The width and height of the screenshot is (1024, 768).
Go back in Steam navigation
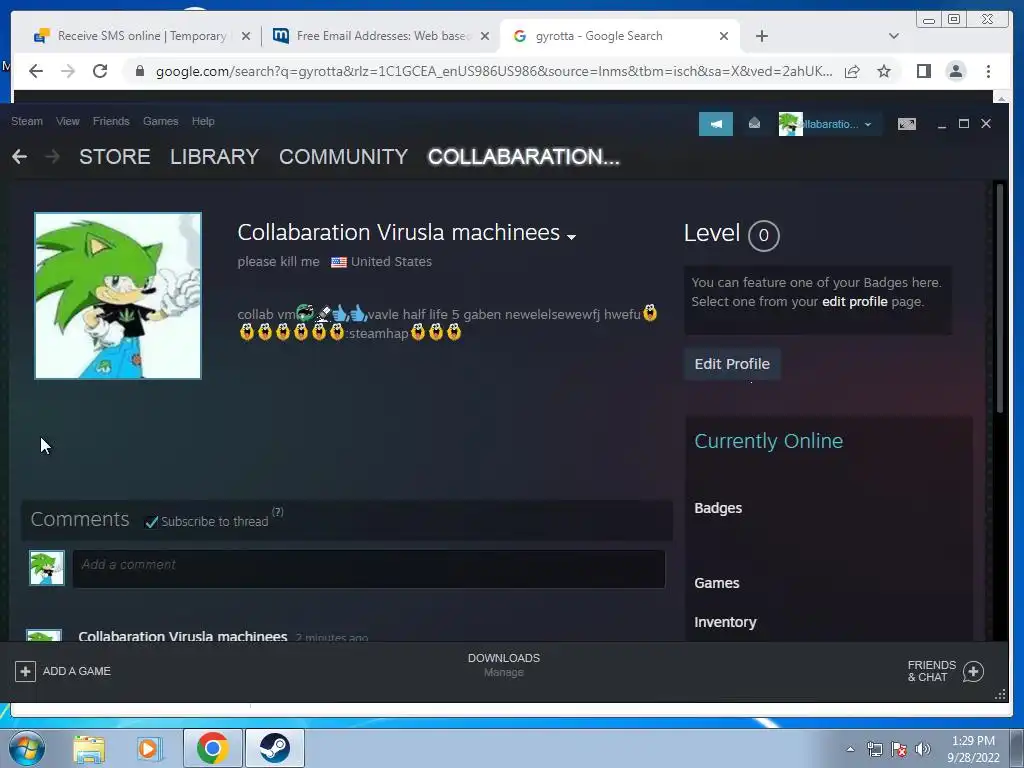click(20, 157)
